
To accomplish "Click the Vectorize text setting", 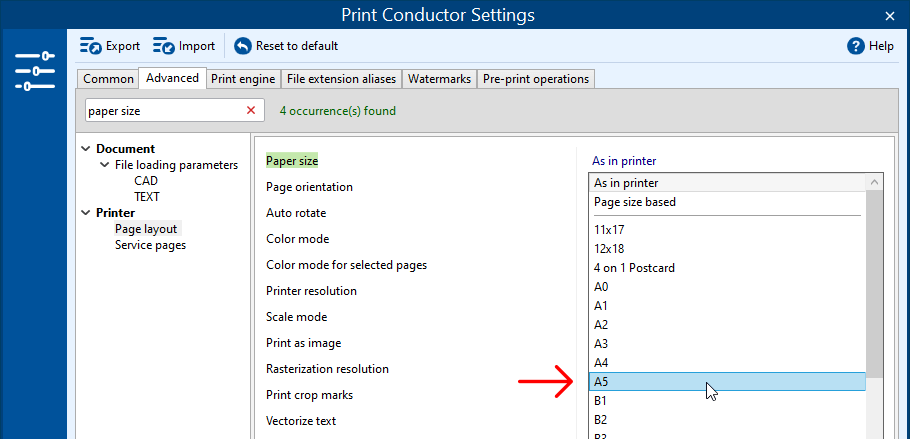I will click(x=301, y=420).
